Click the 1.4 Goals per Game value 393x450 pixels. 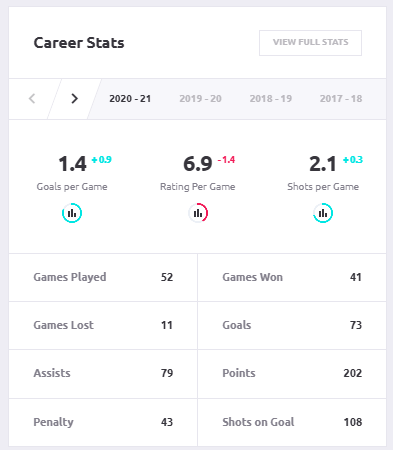point(72,164)
